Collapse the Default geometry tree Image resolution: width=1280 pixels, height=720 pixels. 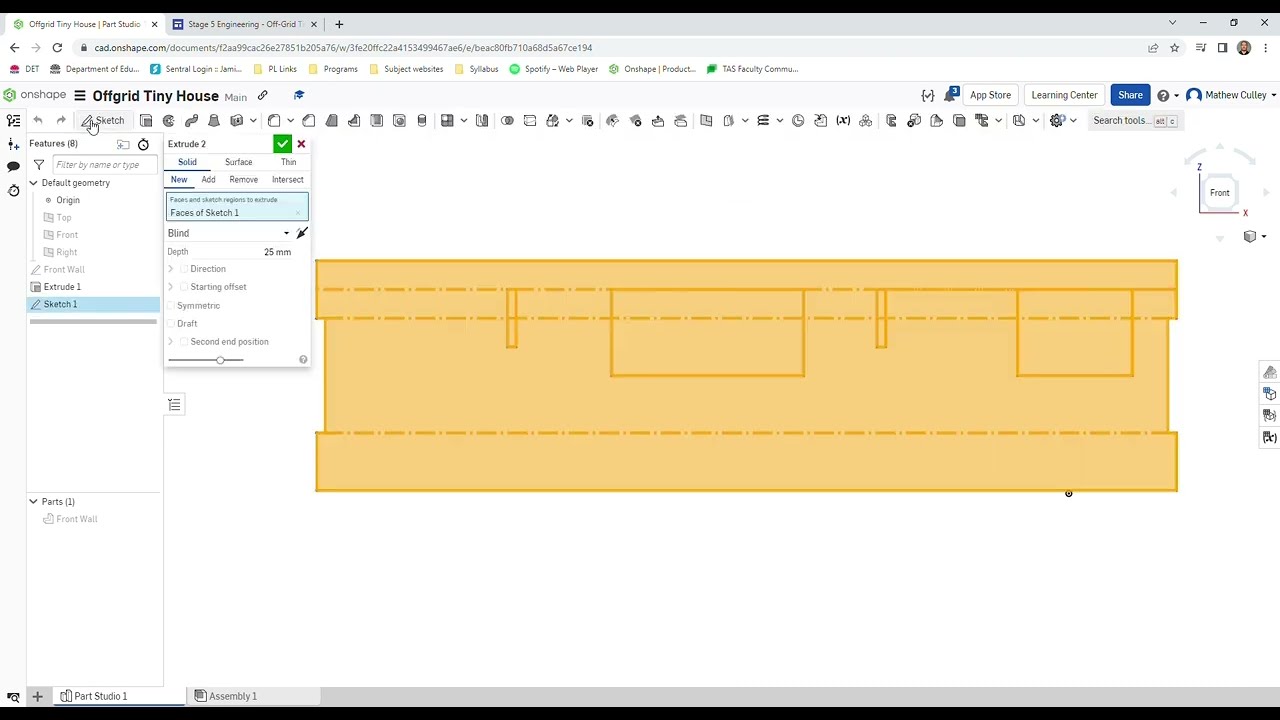point(33,183)
